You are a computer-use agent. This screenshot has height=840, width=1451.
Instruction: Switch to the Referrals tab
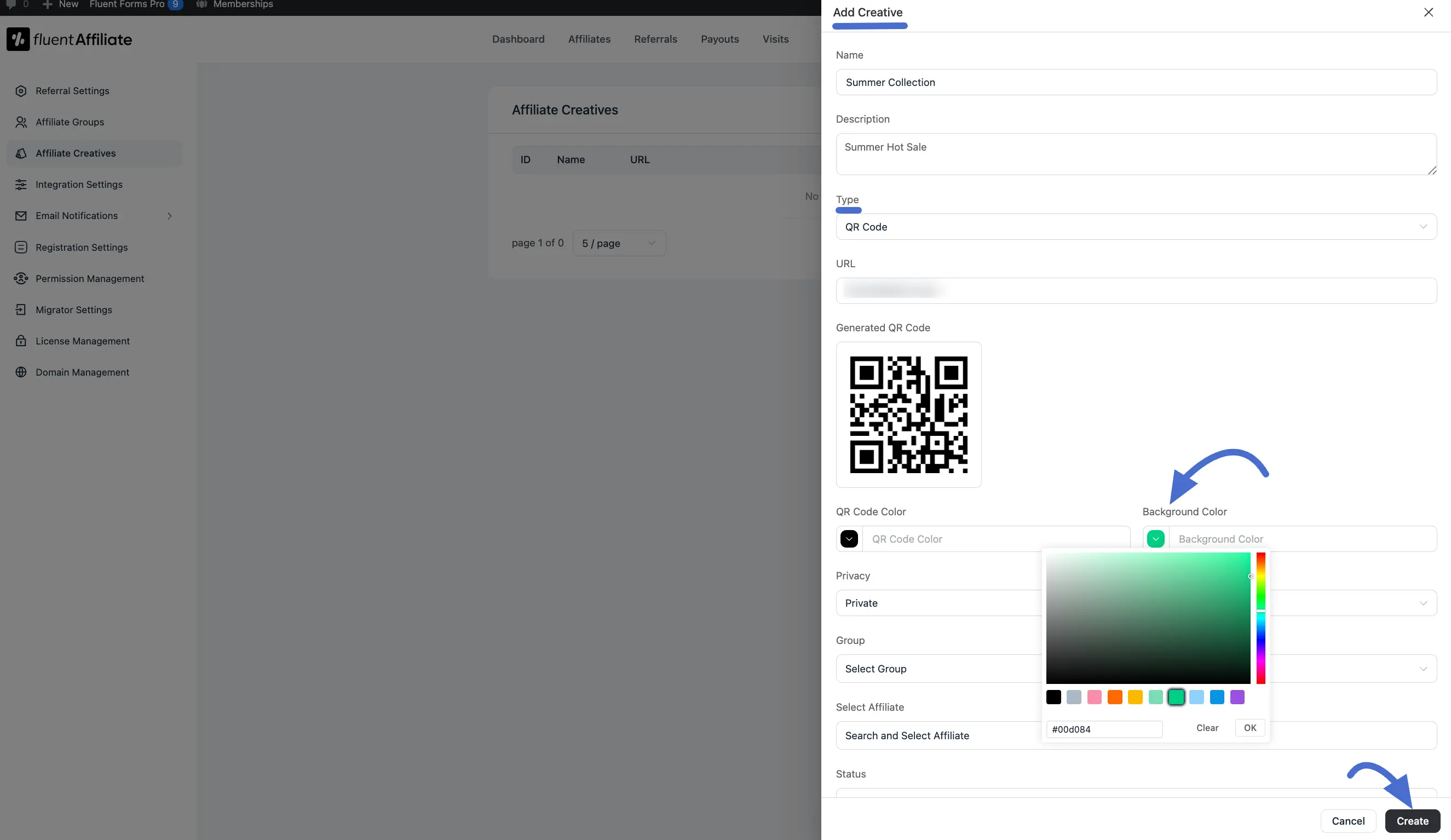656,38
